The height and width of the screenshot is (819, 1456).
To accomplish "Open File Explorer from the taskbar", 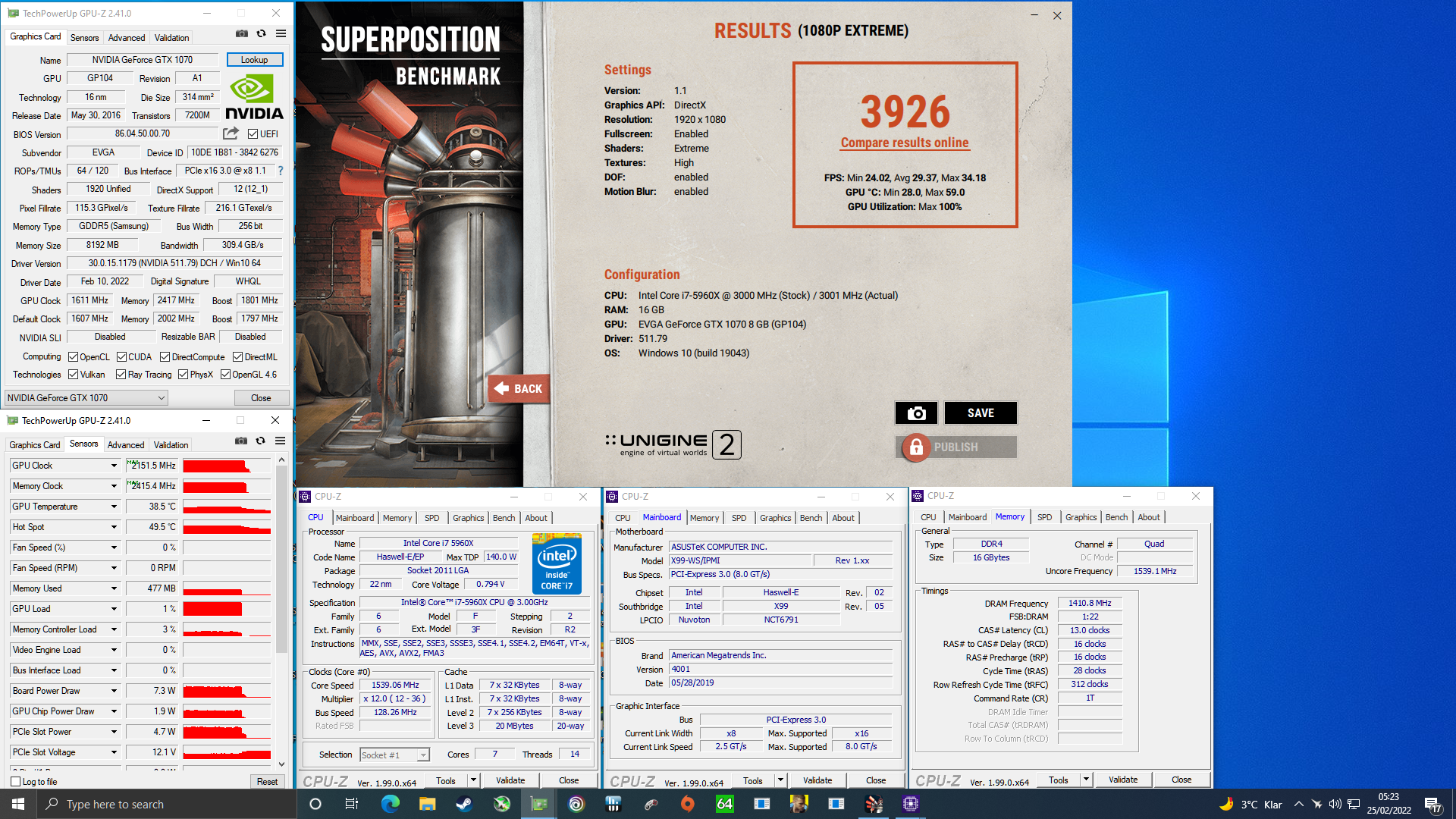I will pos(427,804).
